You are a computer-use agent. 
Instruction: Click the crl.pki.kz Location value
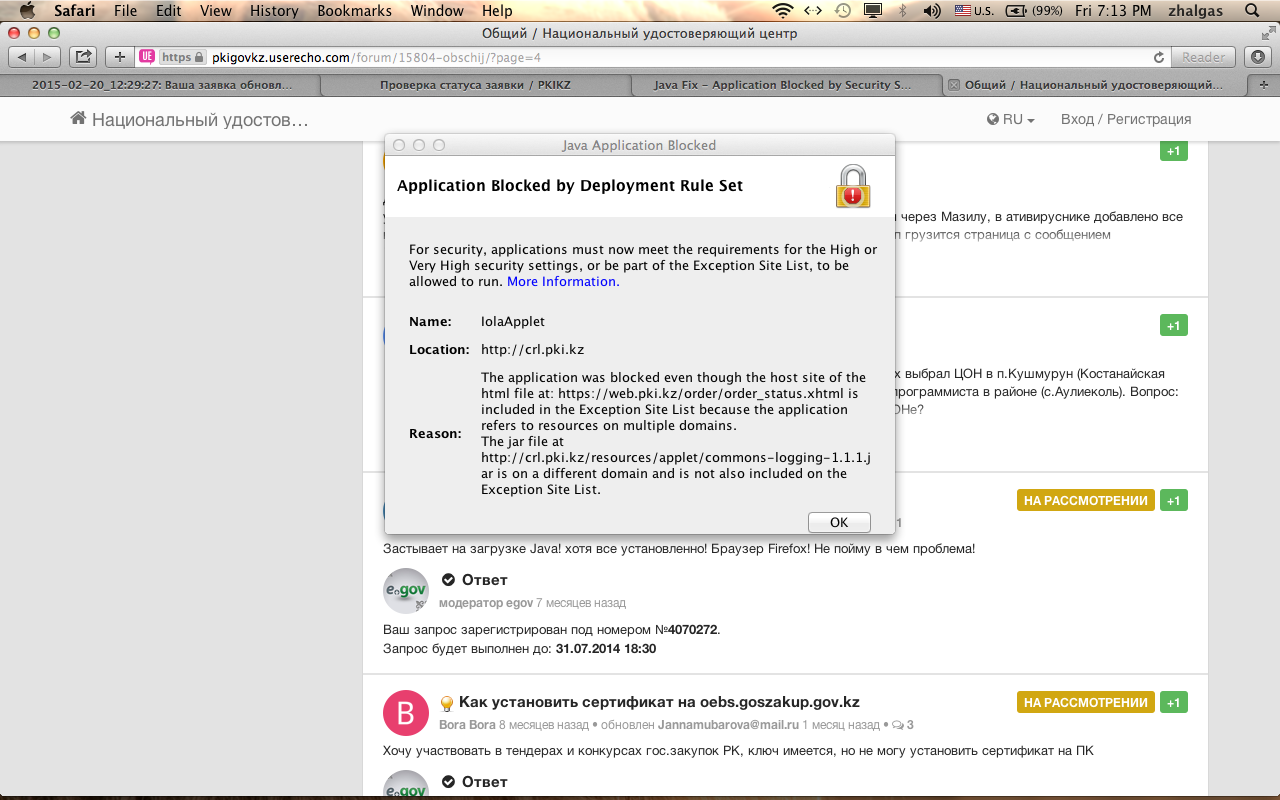[532, 349]
